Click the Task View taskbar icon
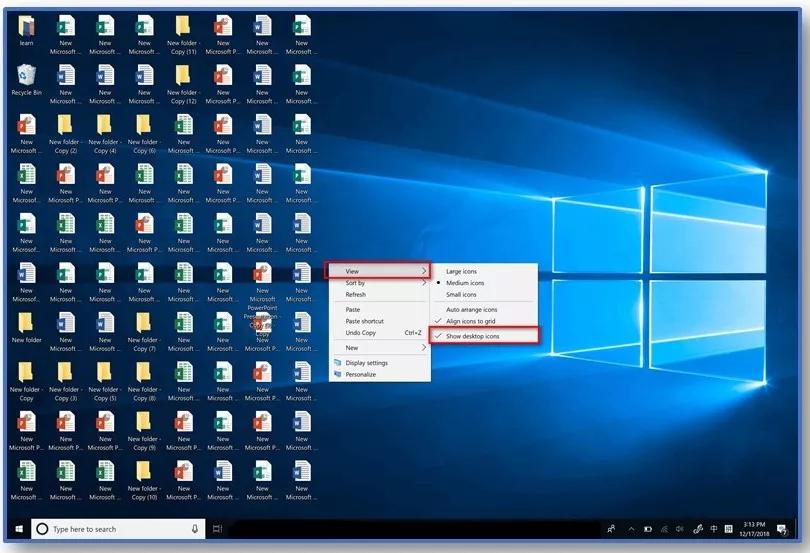 (217, 528)
